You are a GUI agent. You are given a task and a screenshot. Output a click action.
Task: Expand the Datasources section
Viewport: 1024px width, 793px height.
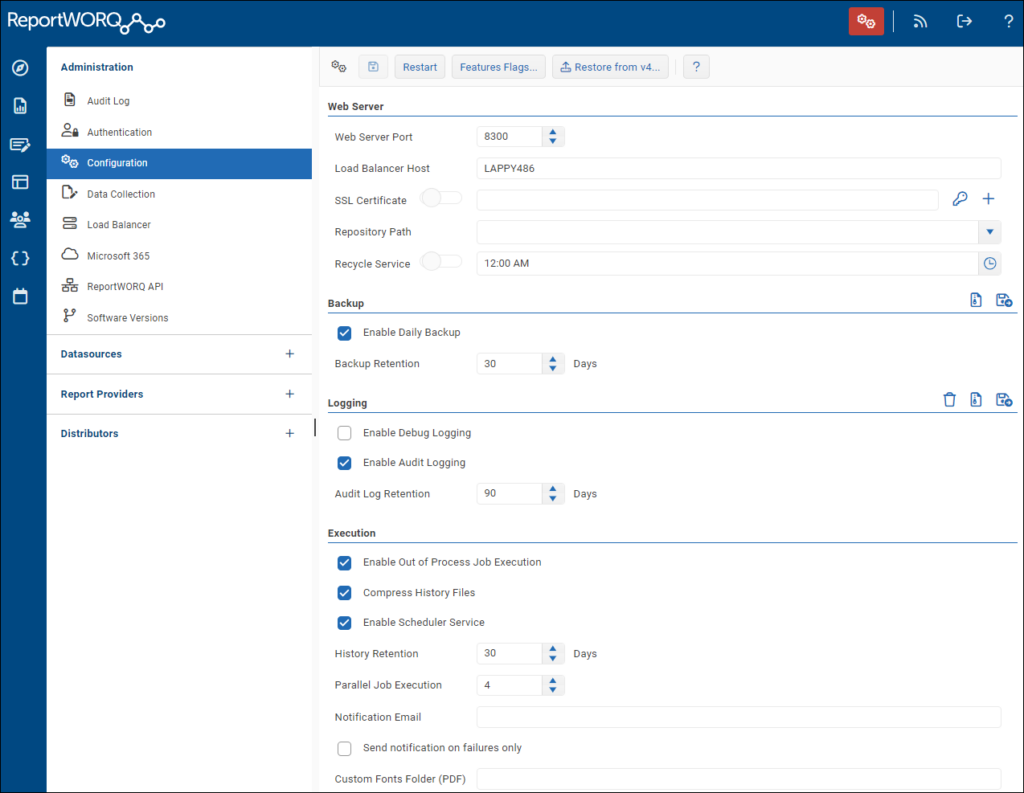pos(289,354)
